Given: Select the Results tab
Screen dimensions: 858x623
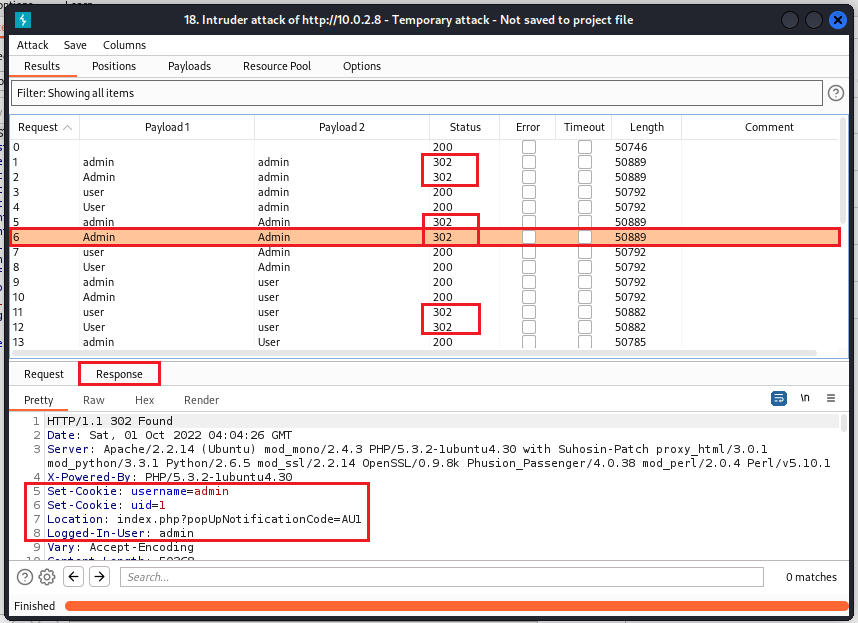Looking at the screenshot, I should click(x=42, y=66).
